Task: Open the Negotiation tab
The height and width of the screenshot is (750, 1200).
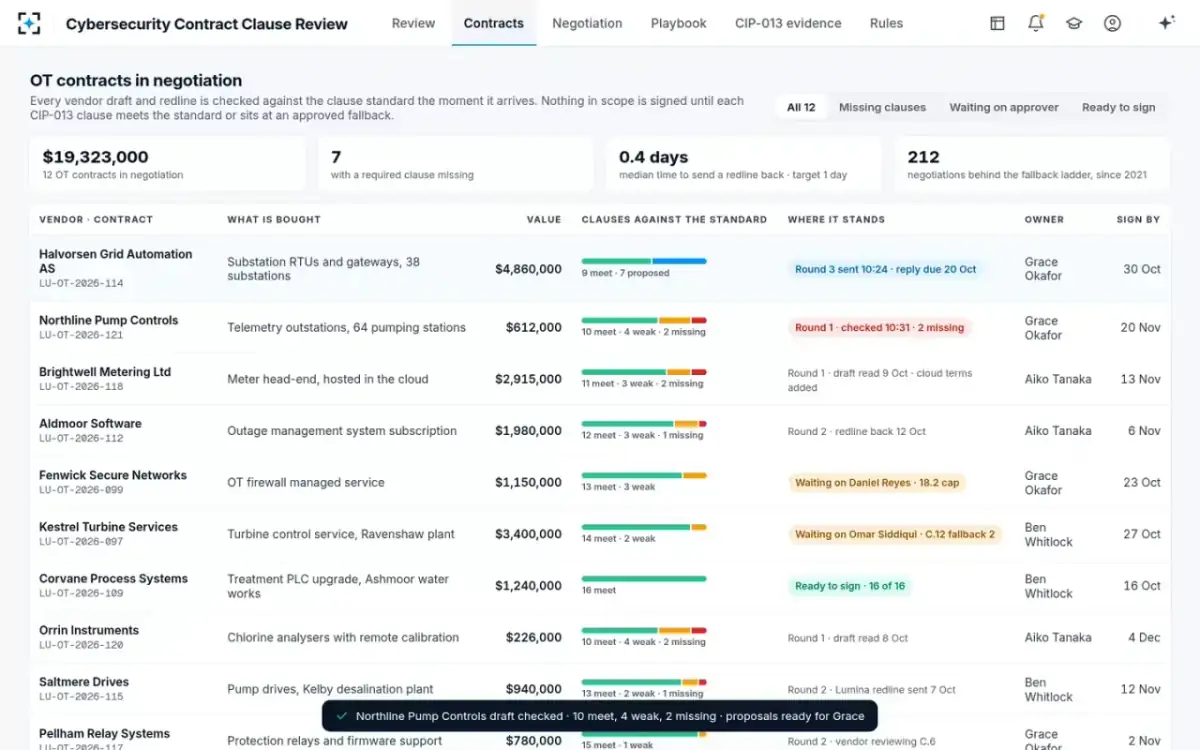Action: coord(587,23)
